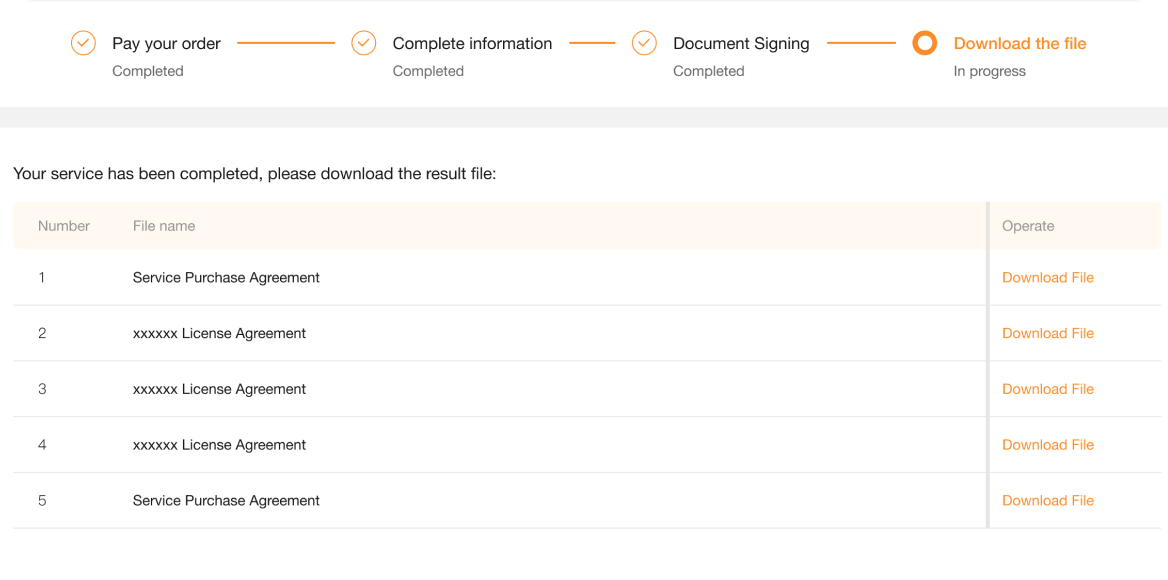Click the orange circle icon for Download the file
Image resolution: width=1168 pixels, height=580 pixels.
point(924,43)
